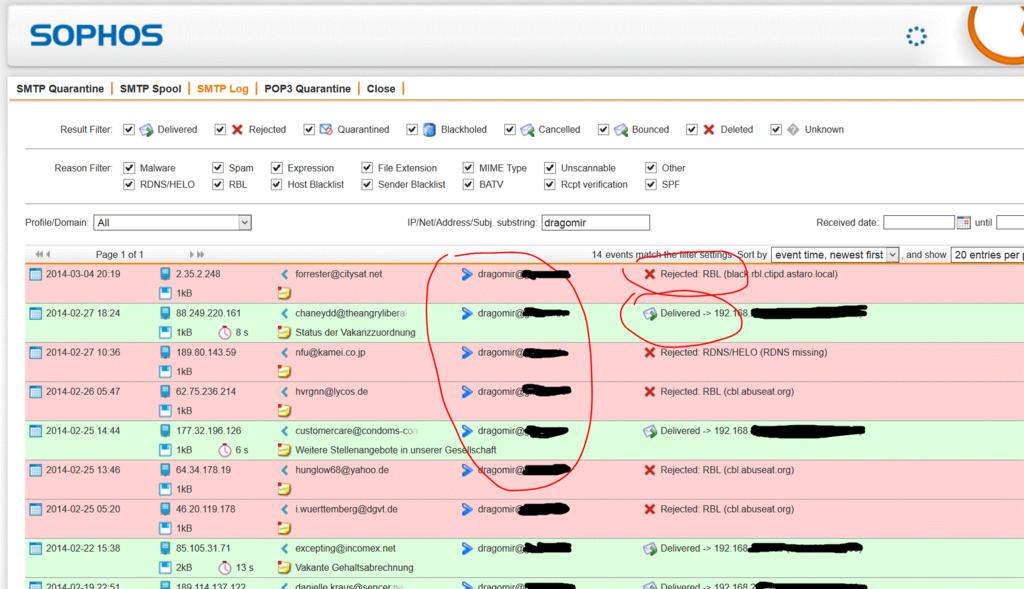Select sender i.wuerttemberg@dgvt.de
1024x589 pixels.
tap(346, 509)
